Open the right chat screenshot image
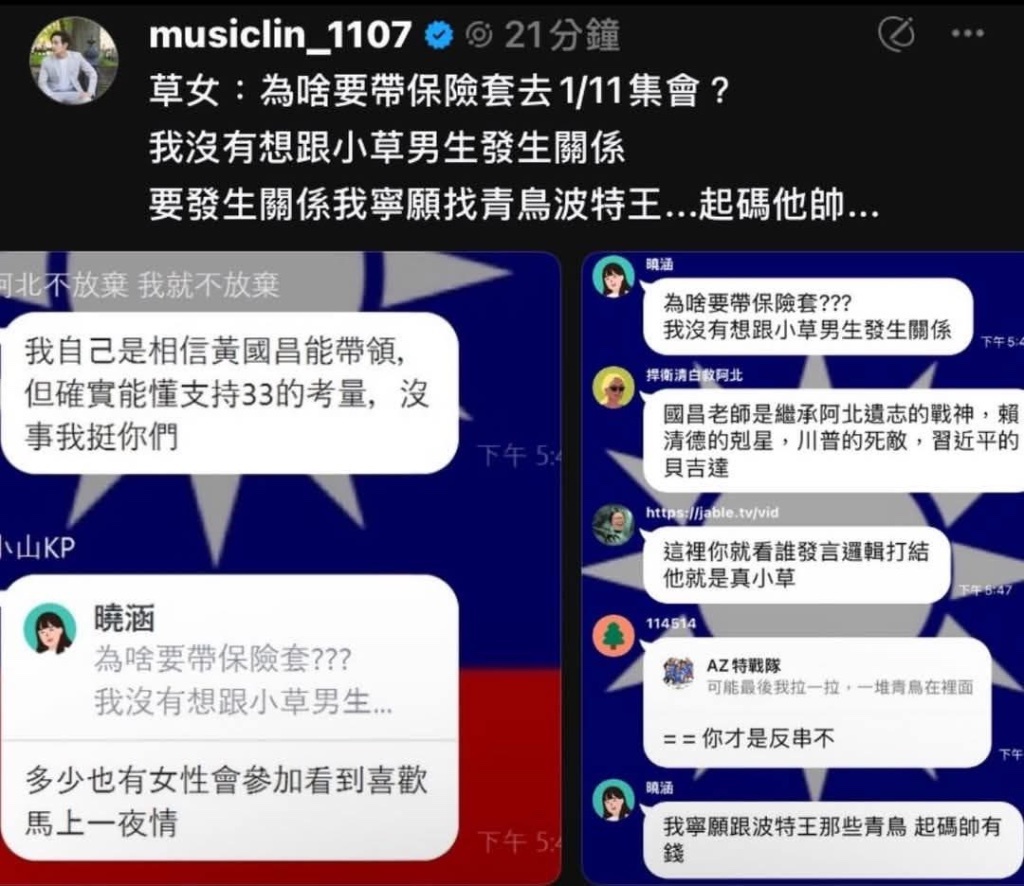This screenshot has width=1024, height=886. pyautogui.click(x=803, y=567)
